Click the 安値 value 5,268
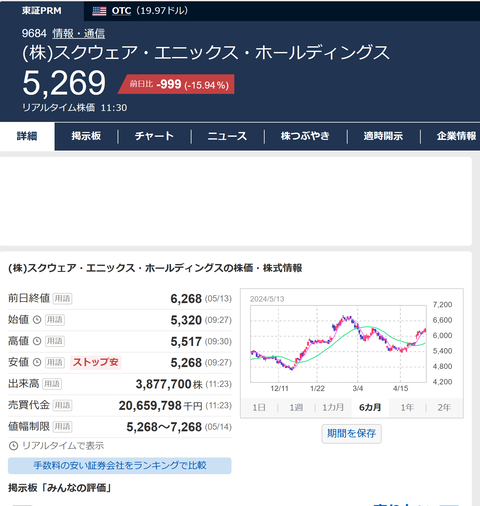Viewport: 480px width, 506px height. pyautogui.click(x=186, y=363)
